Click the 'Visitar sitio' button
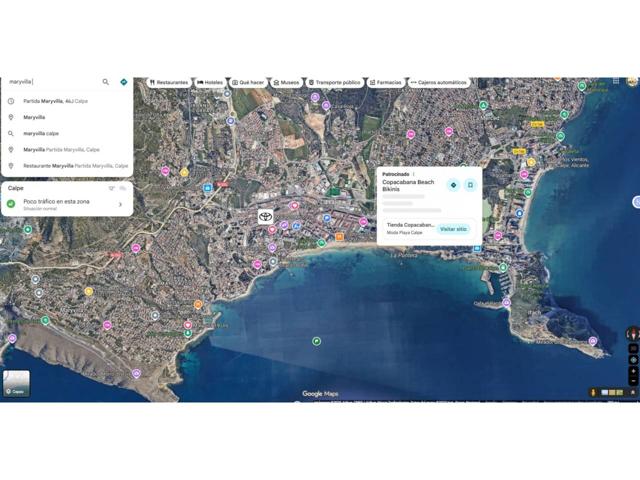640x480 pixels. pyautogui.click(x=453, y=229)
